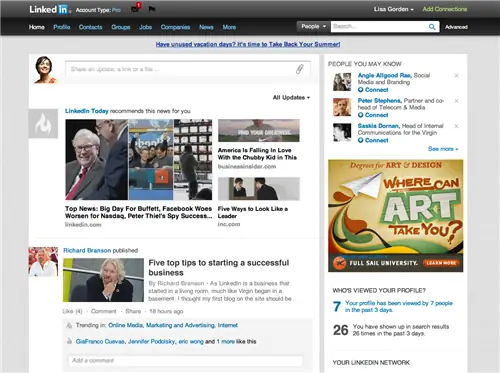This screenshot has height=373, width=500.
Task: Click in the search input field
Action: click(x=379, y=27)
